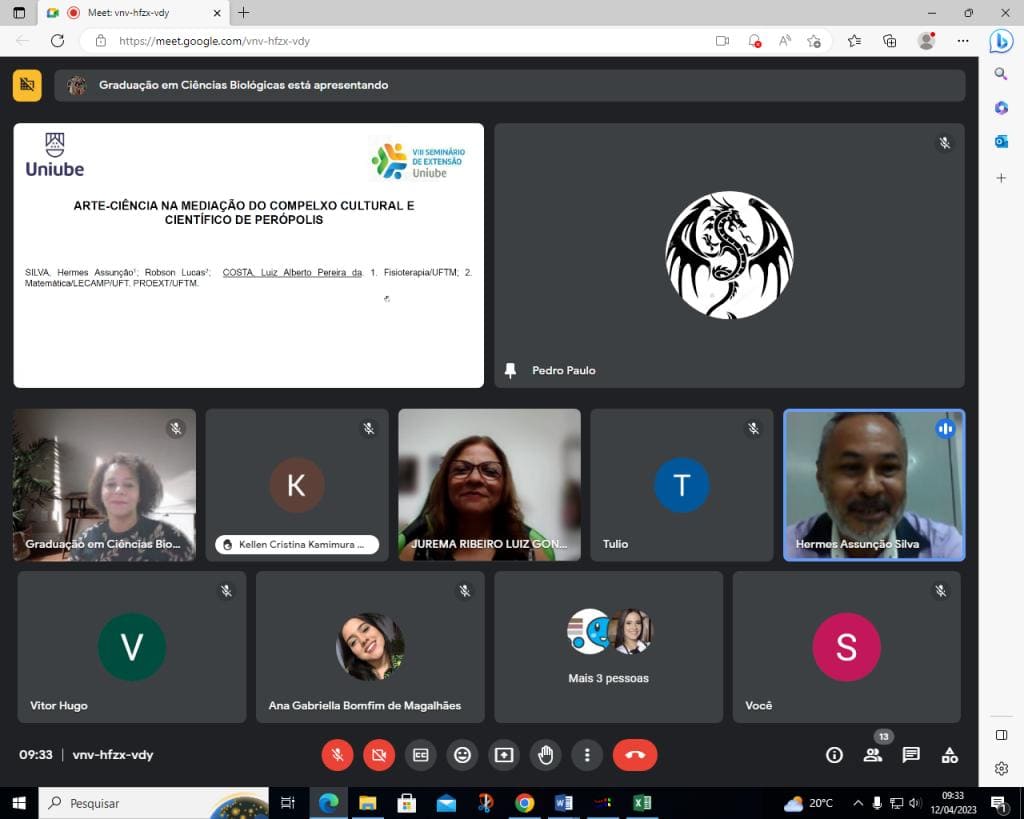The image size is (1024, 819).
Task: Open meeting details info icon
Action: click(x=834, y=755)
